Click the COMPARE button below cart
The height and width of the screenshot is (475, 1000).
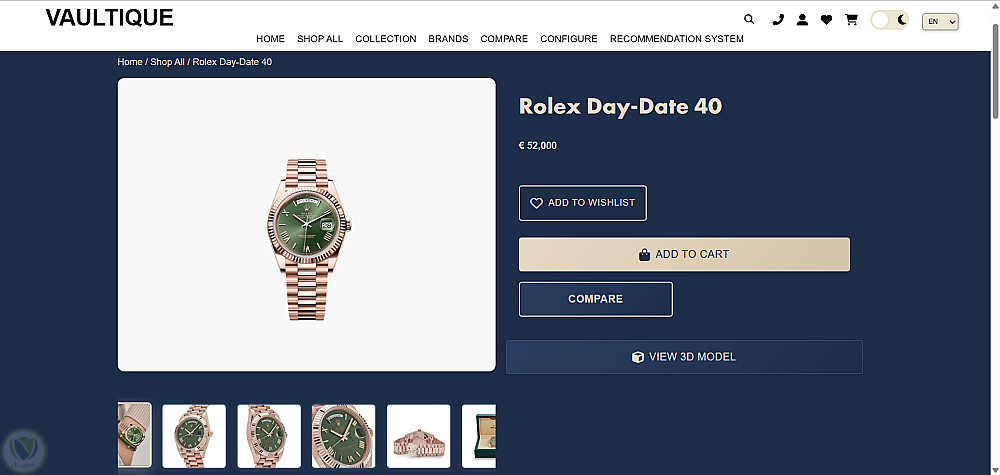(x=595, y=299)
